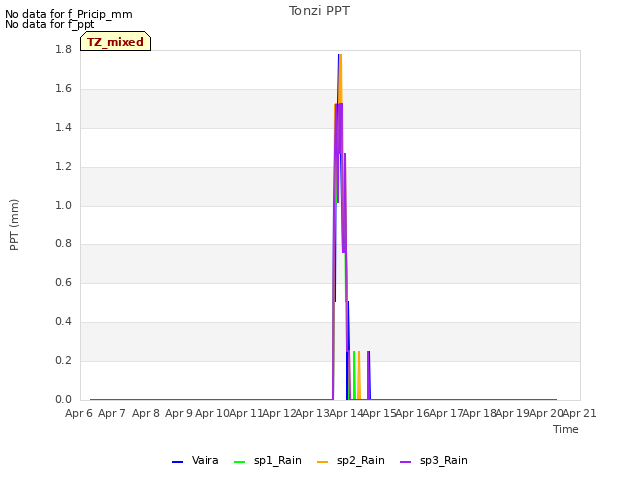Click the Apr 8 x-axis date label
Screen dimensions: 640x480
coord(146,413)
